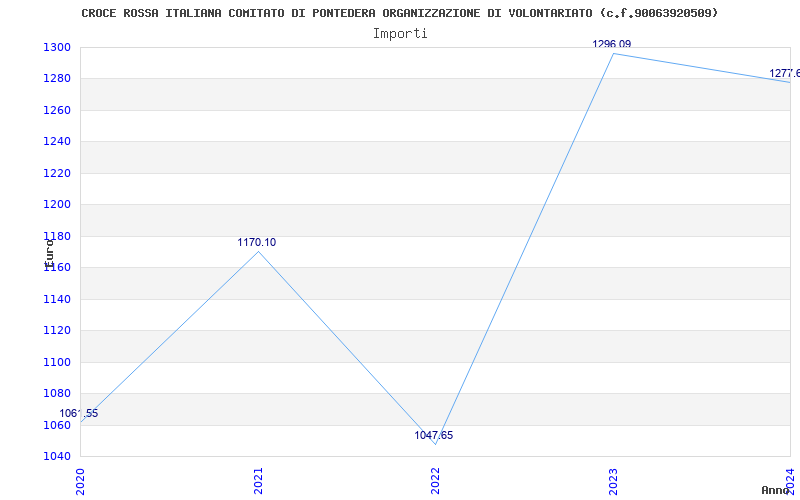Click the 2022 x-axis year label
The height and width of the screenshot is (500, 800).
coord(435,481)
